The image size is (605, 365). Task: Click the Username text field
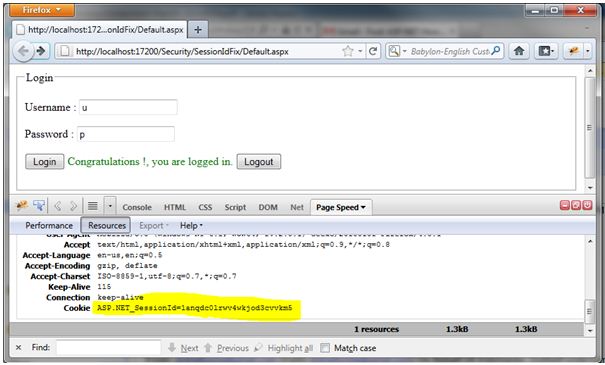(x=128, y=107)
